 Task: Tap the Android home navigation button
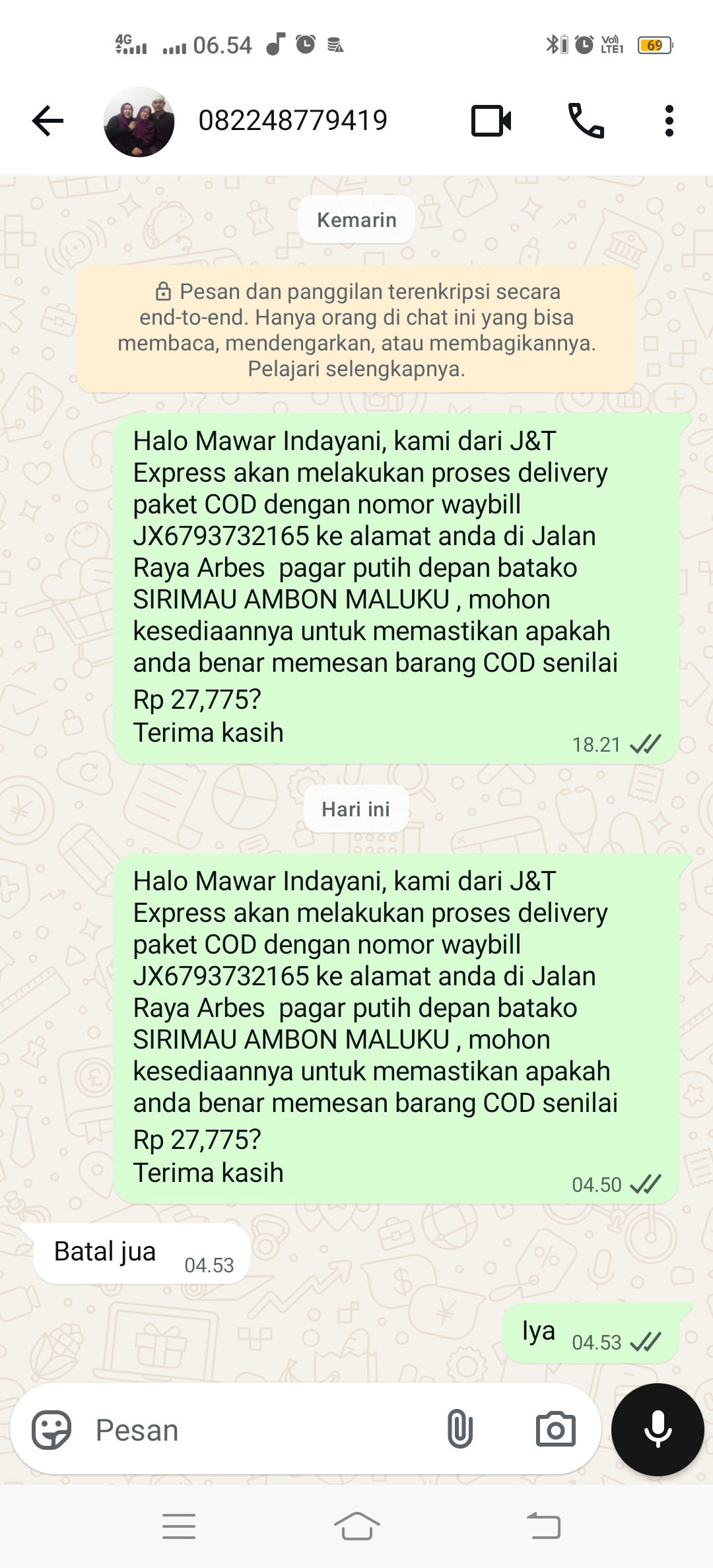click(356, 1525)
